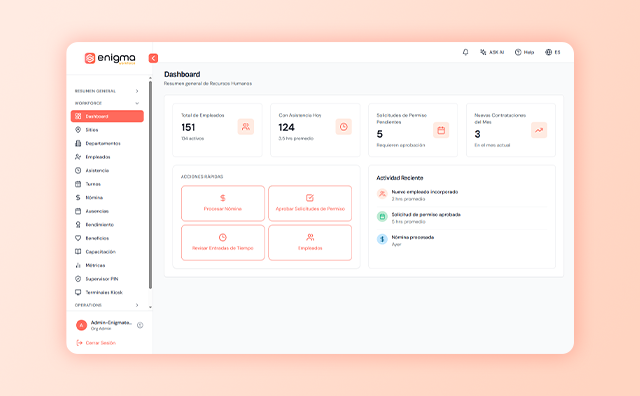
Task: Click the Métricas chart icon
Action: (x=78, y=265)
